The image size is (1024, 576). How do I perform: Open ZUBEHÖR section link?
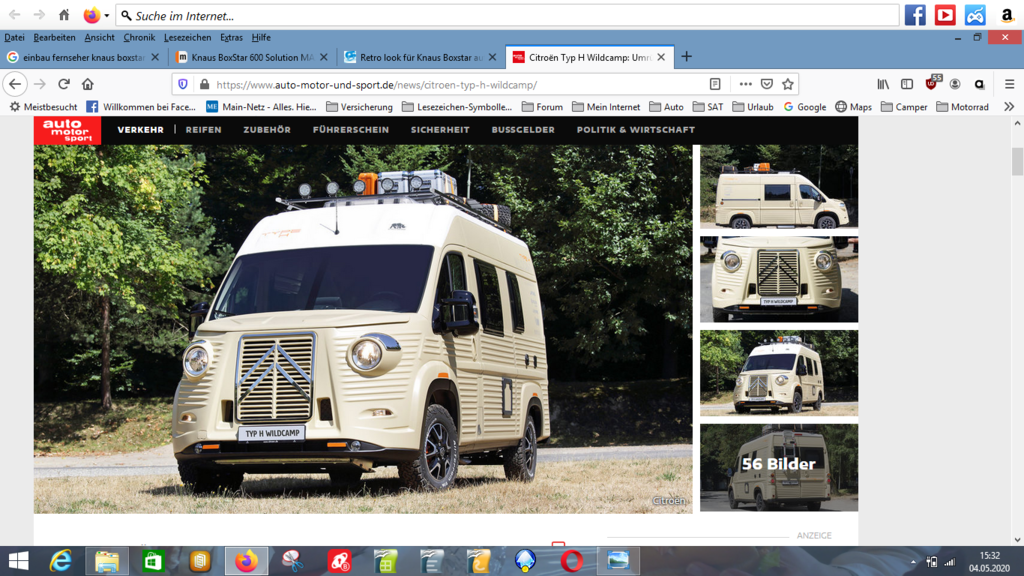[x=267, y=129]
